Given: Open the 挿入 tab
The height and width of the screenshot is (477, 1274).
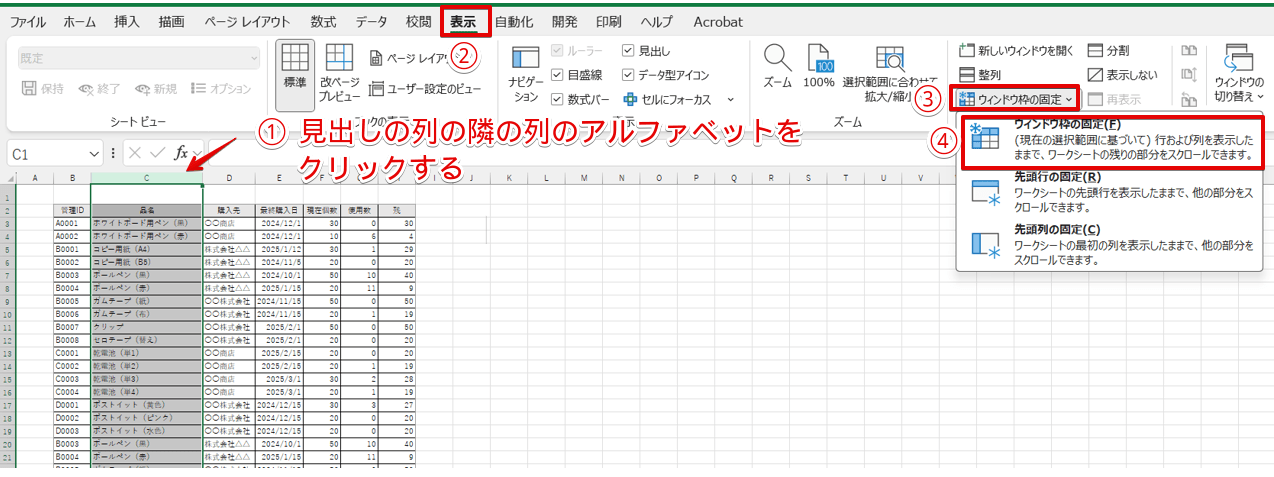Looking at the screenshot, I should point(127,21).
